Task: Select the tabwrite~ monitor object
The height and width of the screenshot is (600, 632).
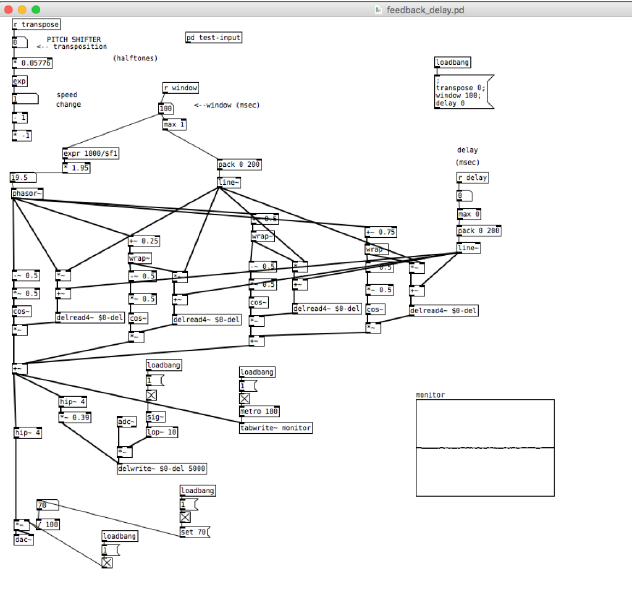Action: pos(276,428)
